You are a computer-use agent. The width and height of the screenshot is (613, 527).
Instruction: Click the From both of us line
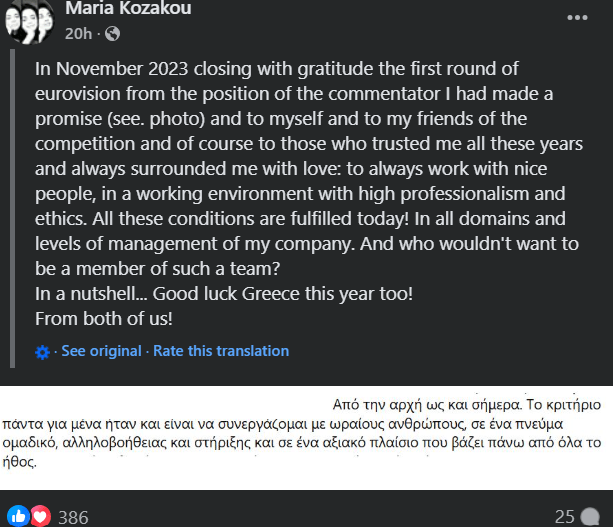pos(104,319)
